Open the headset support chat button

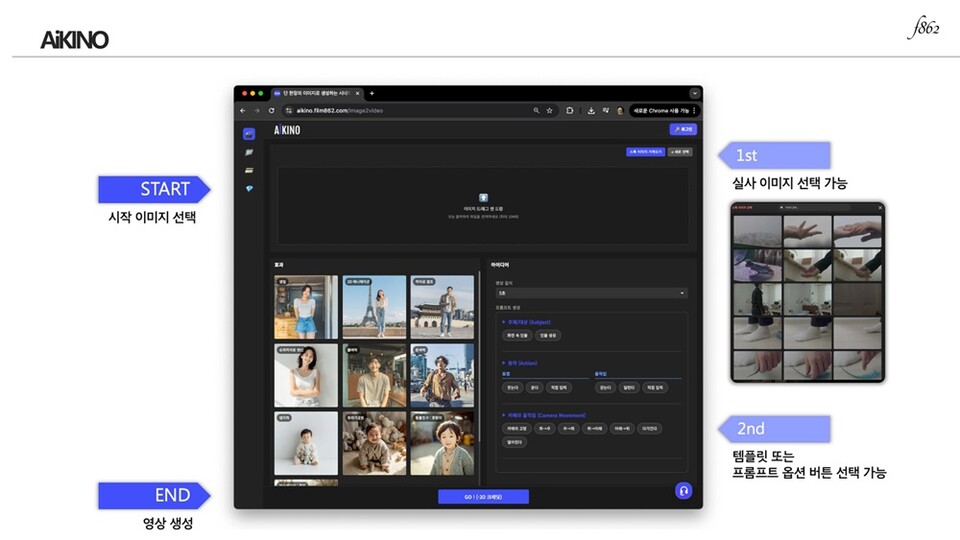[683, 490]
